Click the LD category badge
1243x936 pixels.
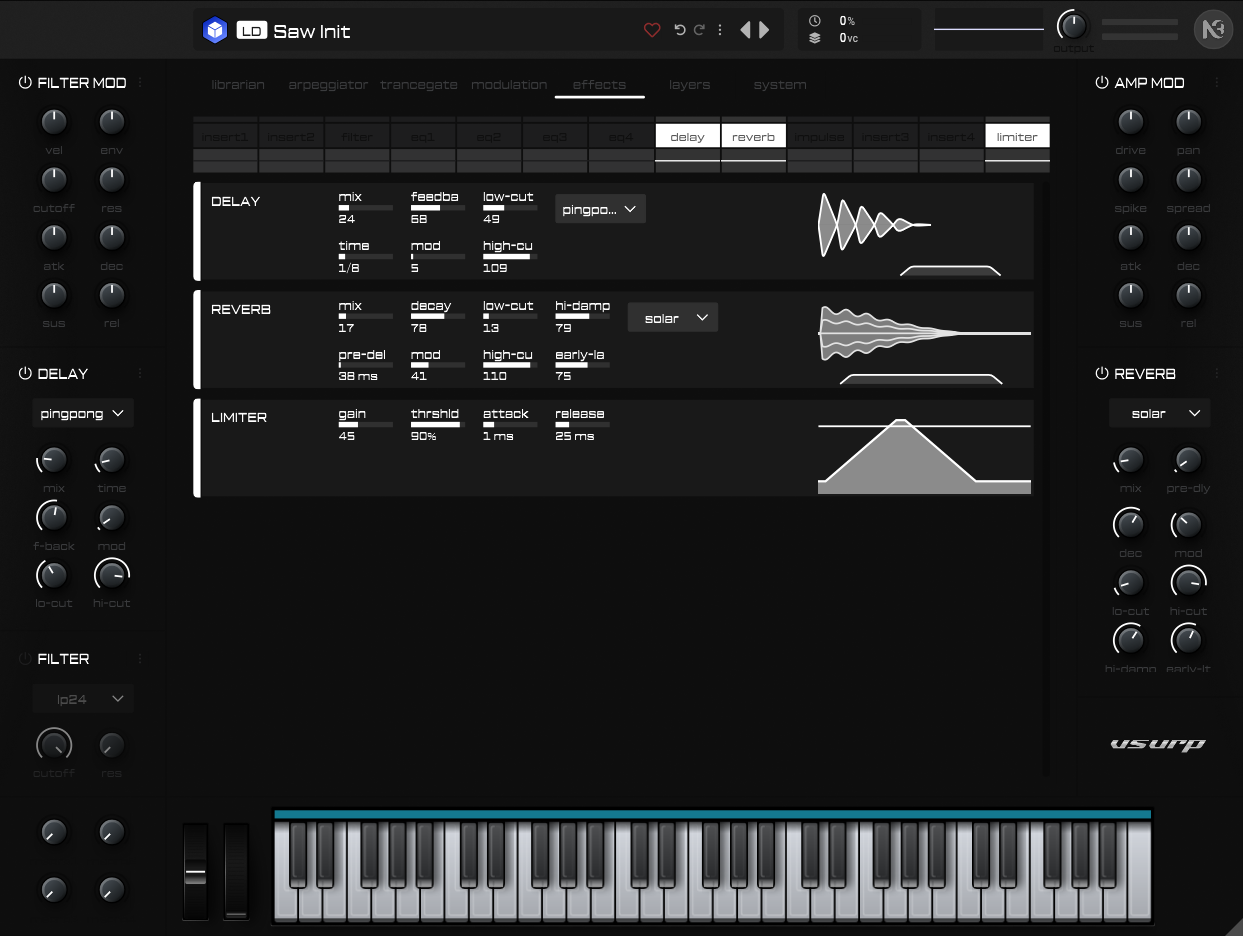(x=251, y=31)
